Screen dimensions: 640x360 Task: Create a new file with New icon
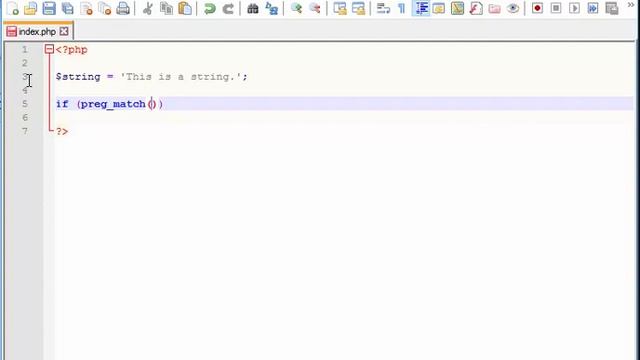pyautogui.click(x=13, y=8)
